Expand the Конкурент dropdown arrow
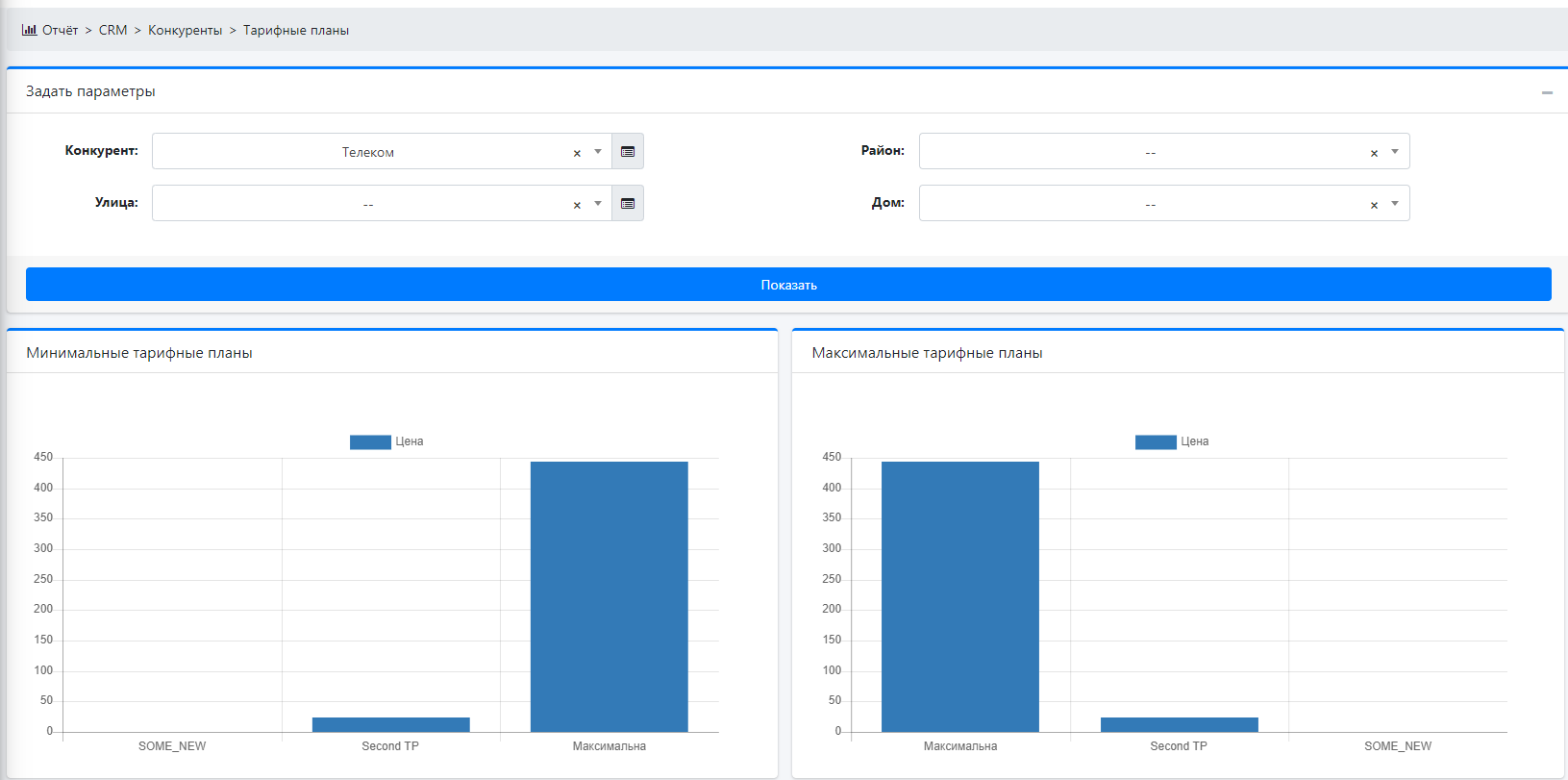Image resolution: width=1568 pixels, height=780 pixels. 598,152
